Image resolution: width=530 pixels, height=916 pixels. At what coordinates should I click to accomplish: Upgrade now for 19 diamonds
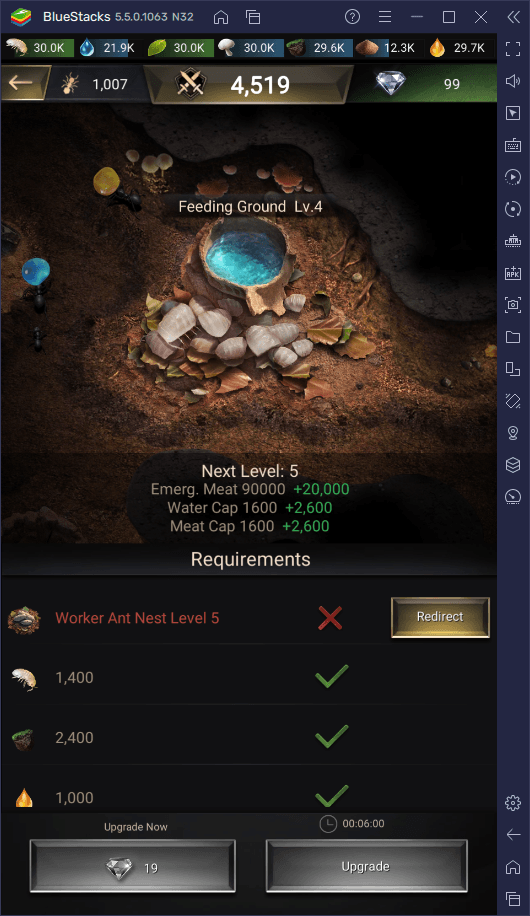click(x=133, y=866)
